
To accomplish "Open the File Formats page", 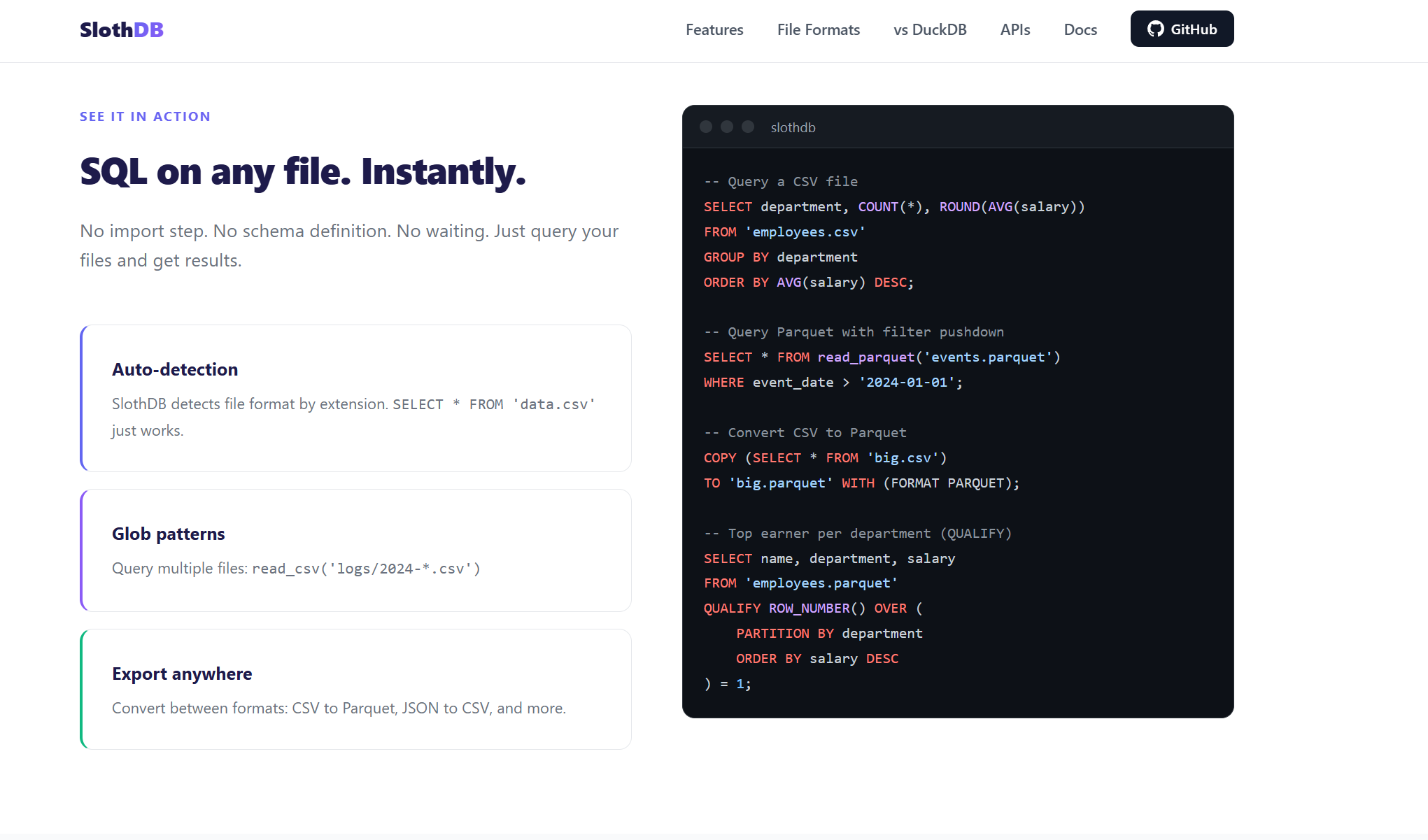I will 818,29.
